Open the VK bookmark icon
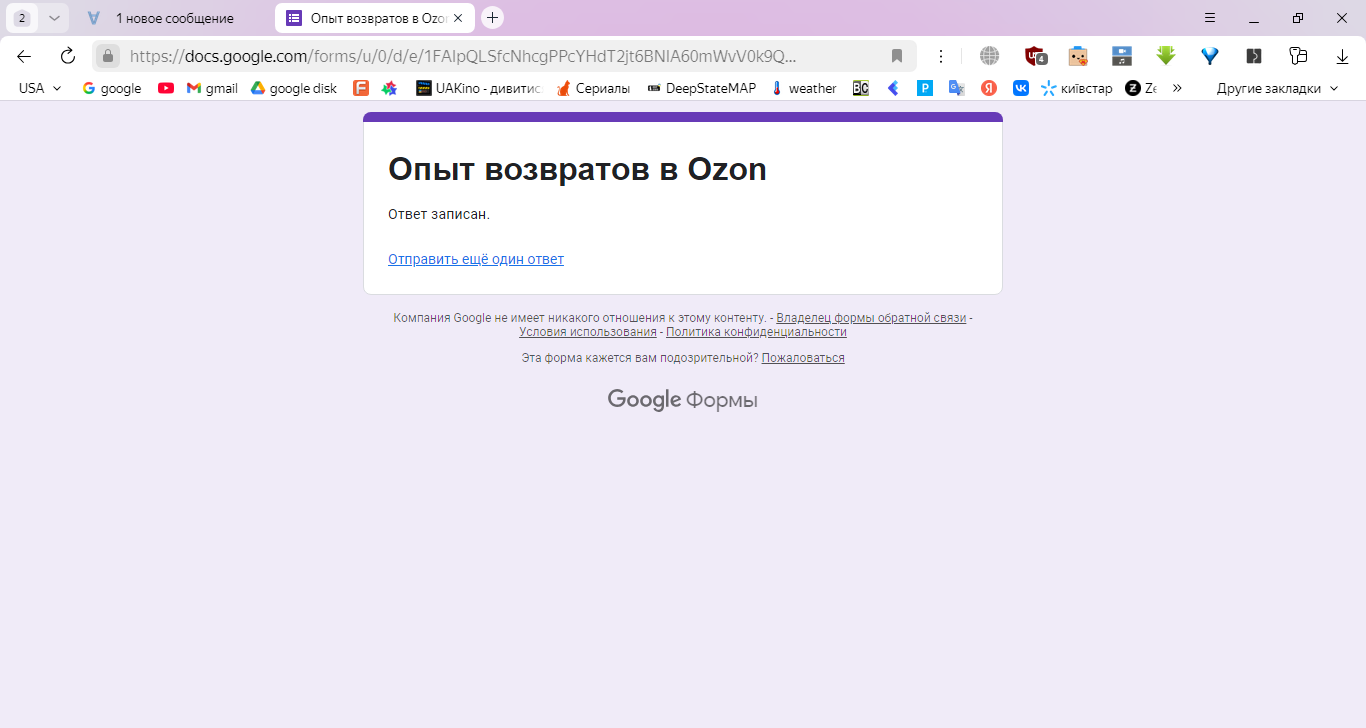This screenshot has height=728, width=1366. click(x=1021, y=88)
